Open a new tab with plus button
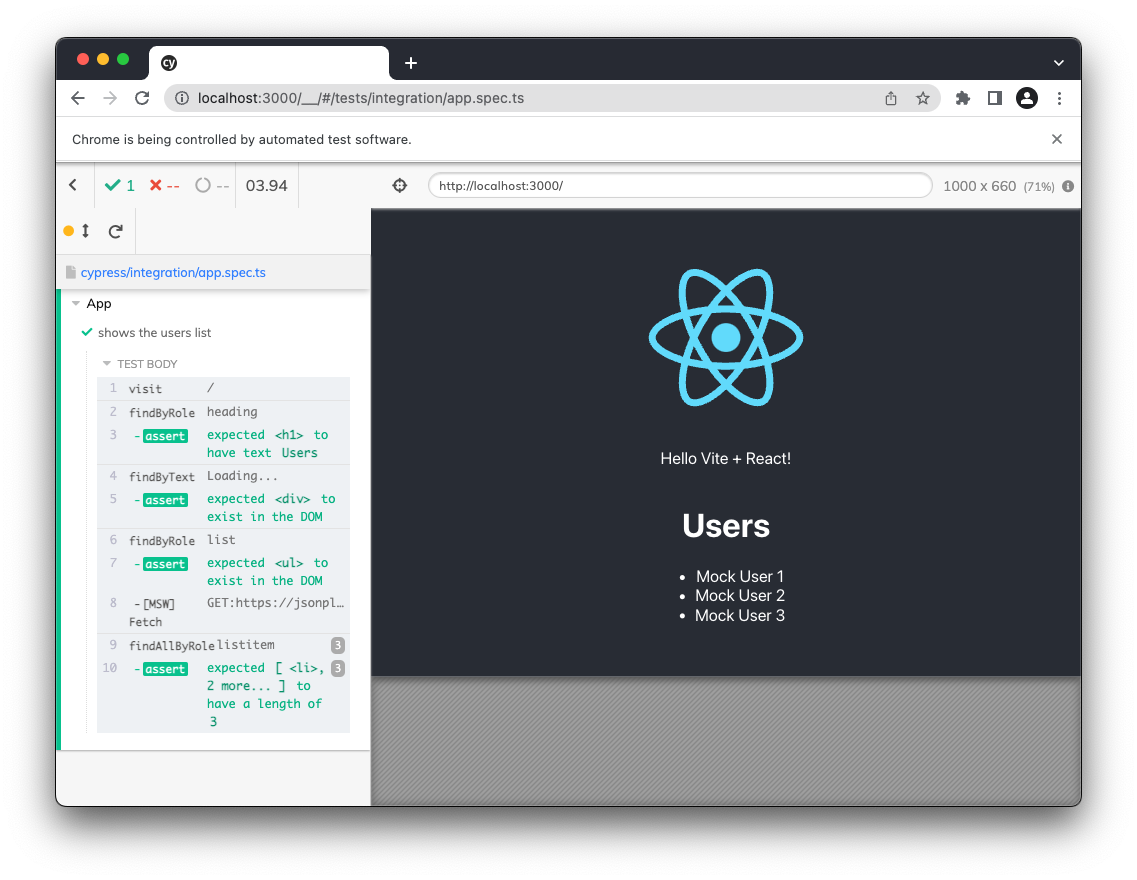This screenshot has height=880, width=1137. (411, 63)
